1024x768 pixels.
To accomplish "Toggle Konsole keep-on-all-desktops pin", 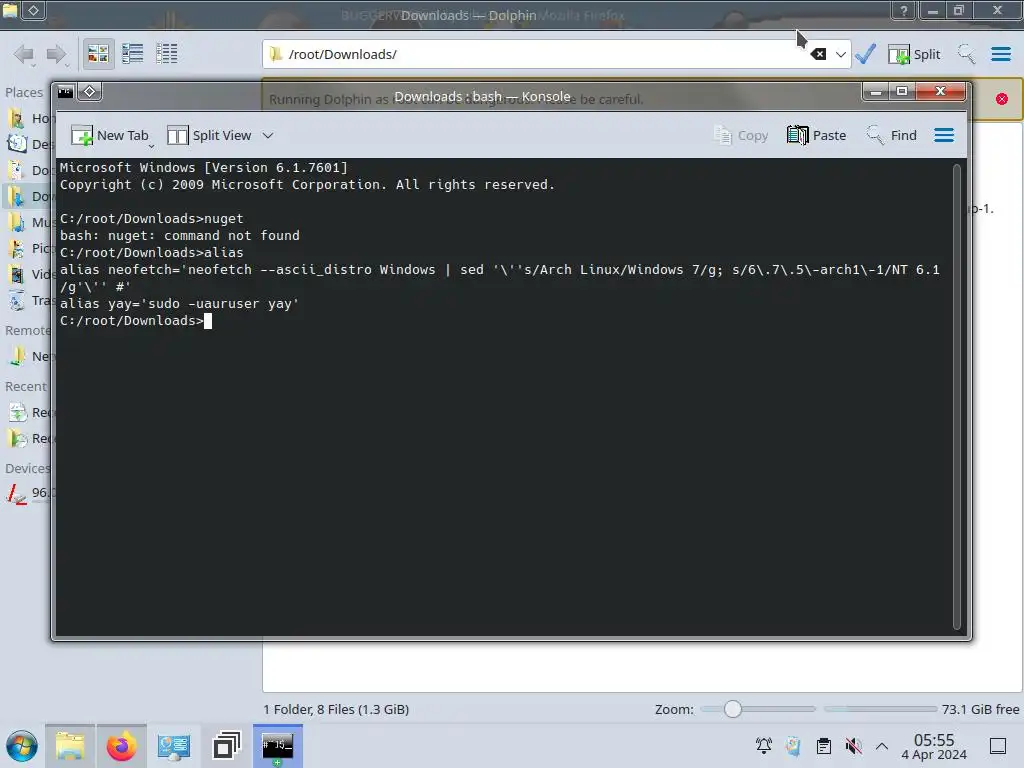I will 89,91.
